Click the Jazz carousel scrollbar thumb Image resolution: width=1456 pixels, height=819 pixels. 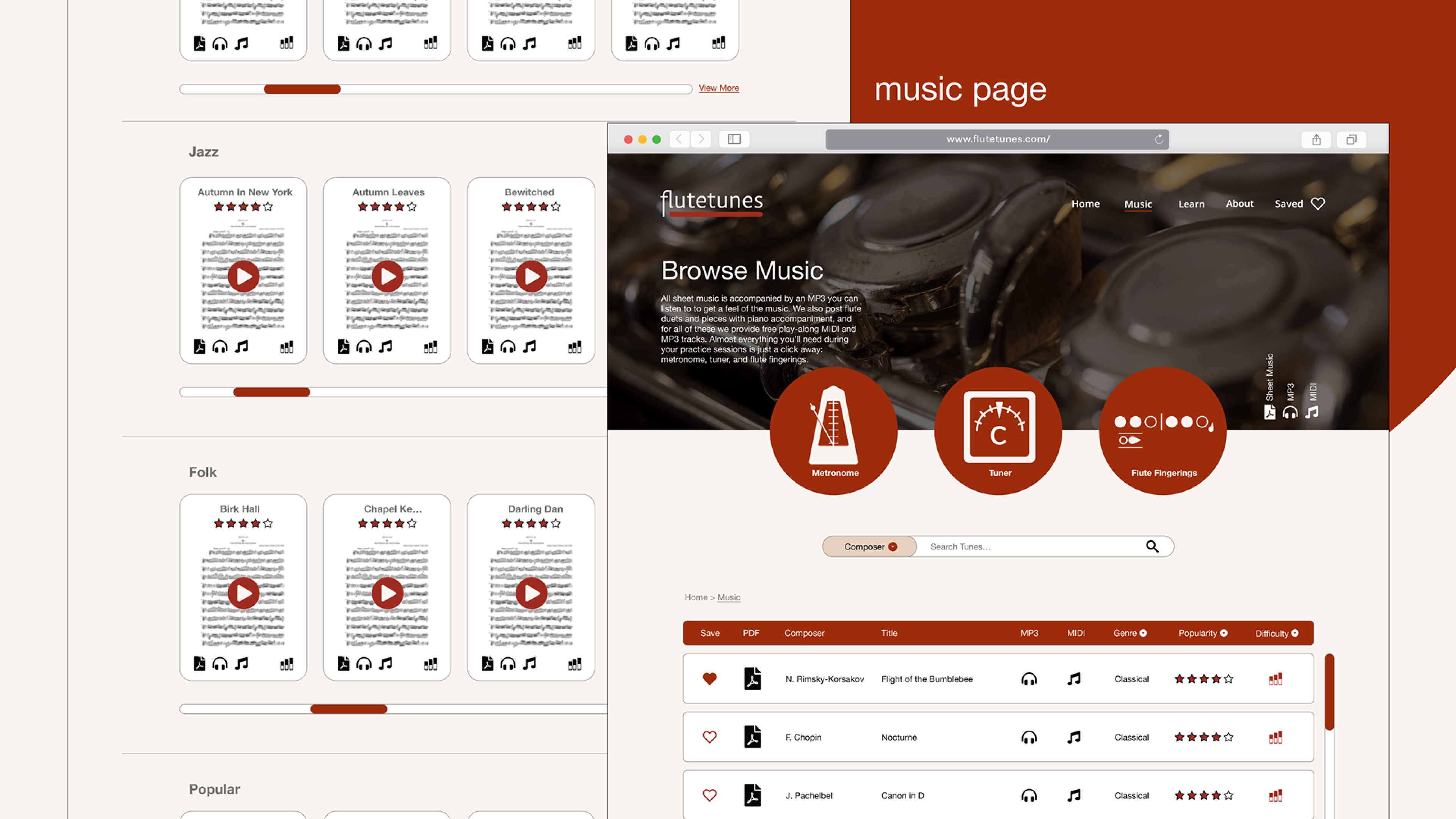point(271,392)
